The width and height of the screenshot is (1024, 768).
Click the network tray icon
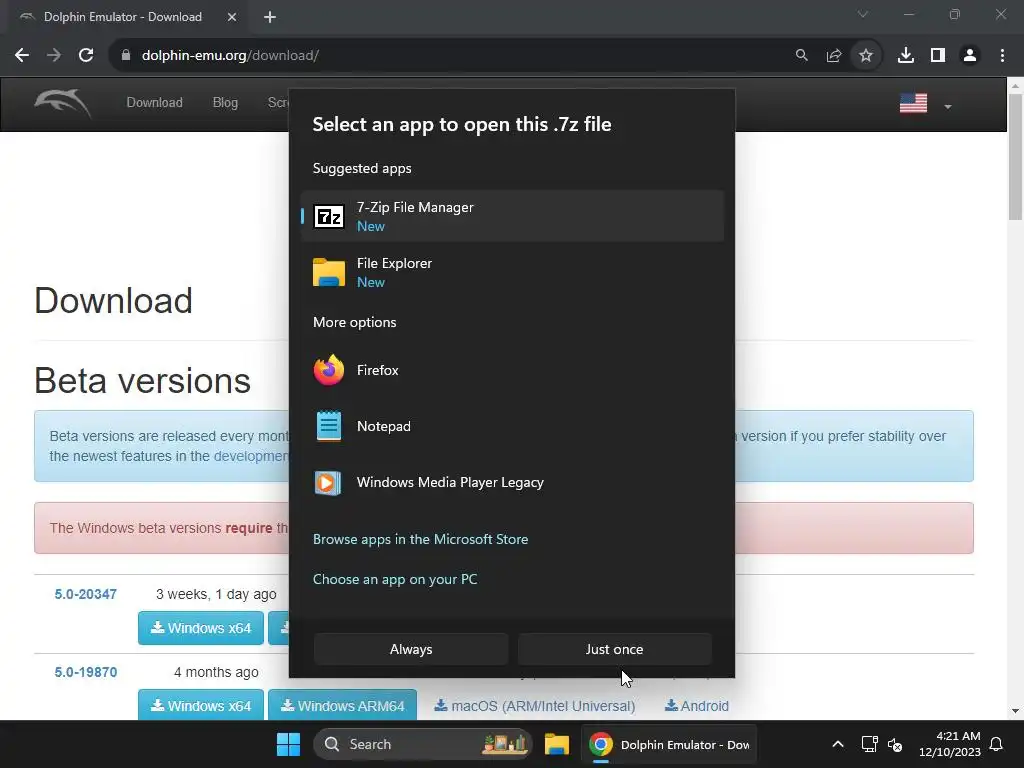[x=869, y=744]
